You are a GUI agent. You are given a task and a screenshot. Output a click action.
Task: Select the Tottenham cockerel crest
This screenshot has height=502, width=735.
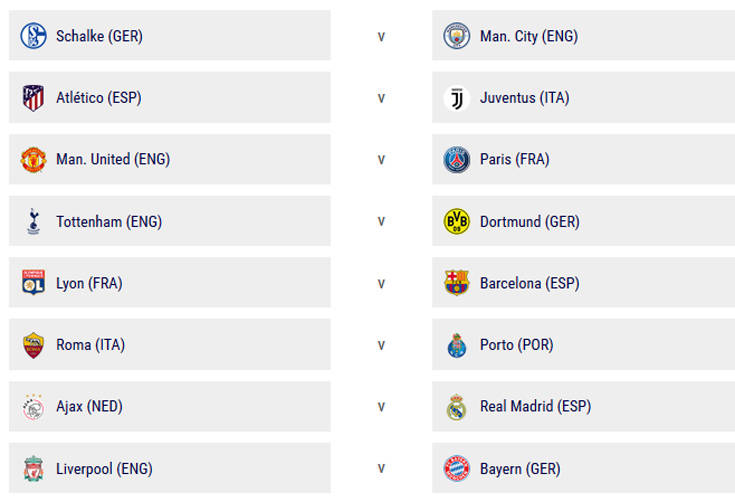pyautogui.click(x=33, y=221)
